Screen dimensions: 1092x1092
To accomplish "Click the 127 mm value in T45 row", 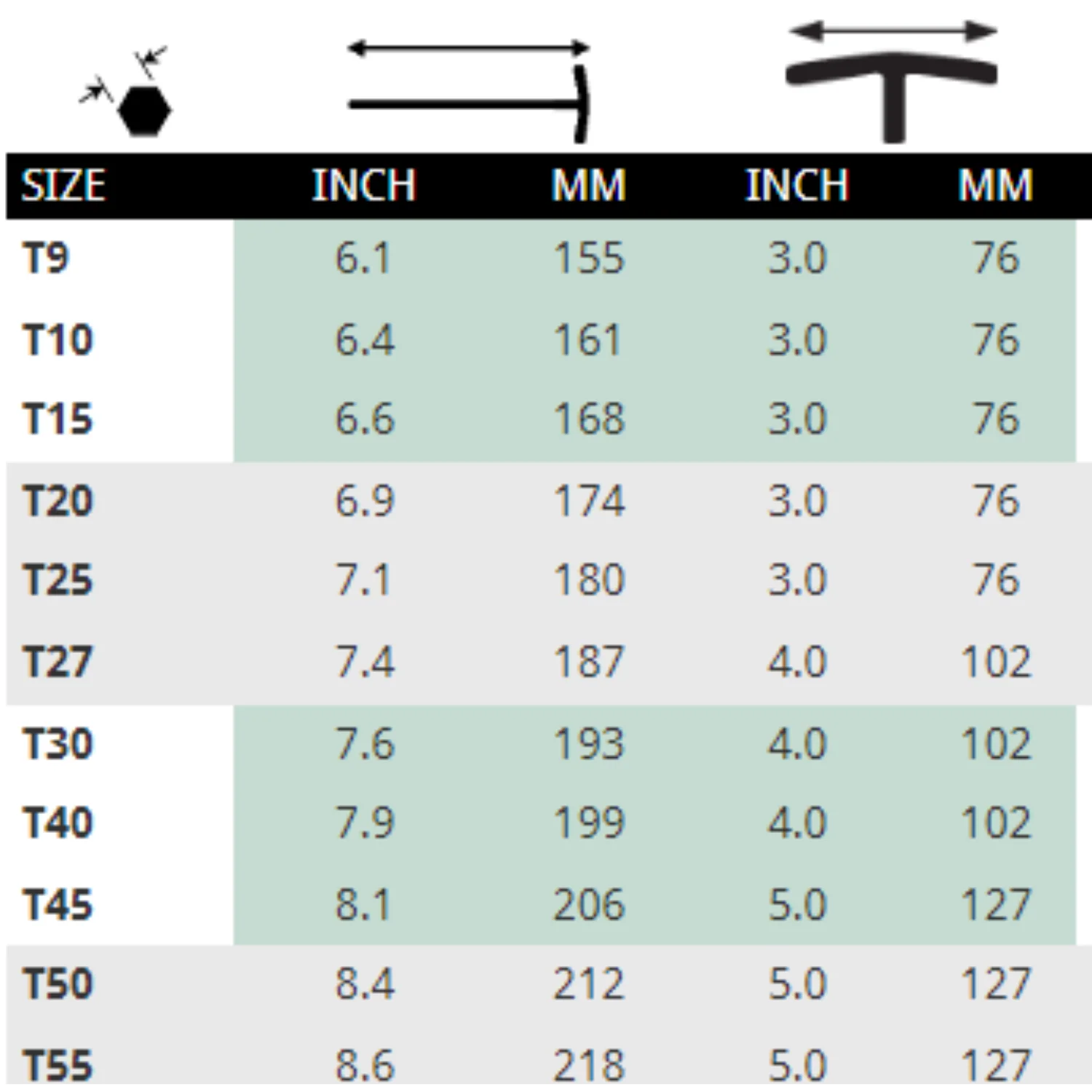I will 996,906.
